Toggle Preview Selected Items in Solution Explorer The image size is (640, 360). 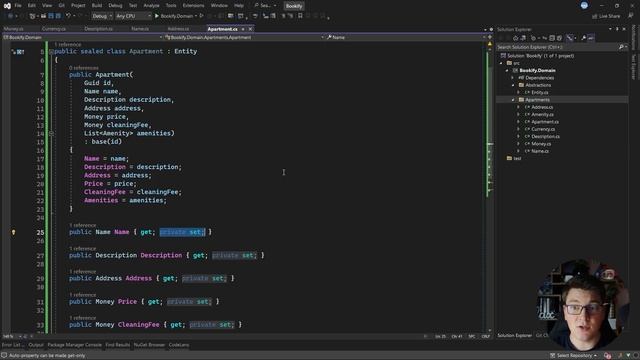(x=591, y=38)
